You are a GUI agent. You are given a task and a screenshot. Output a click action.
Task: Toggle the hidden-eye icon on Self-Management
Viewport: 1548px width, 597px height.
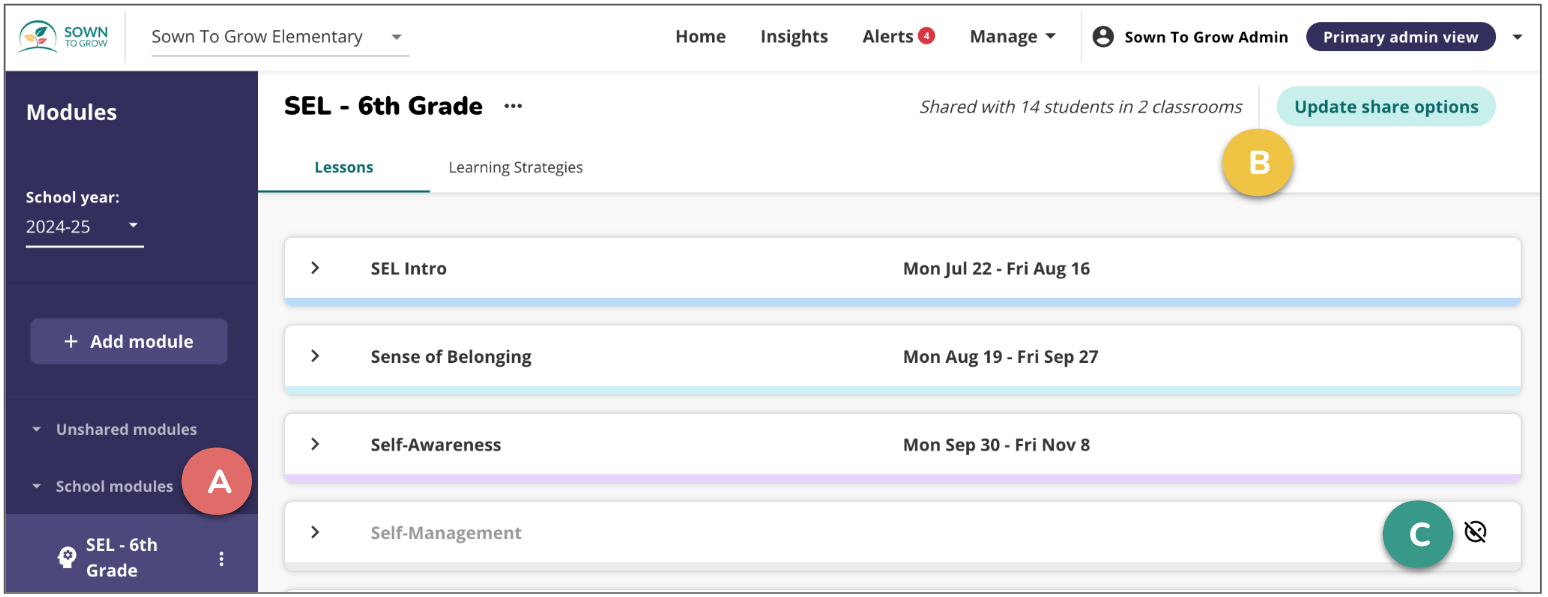coord(1475,532)
